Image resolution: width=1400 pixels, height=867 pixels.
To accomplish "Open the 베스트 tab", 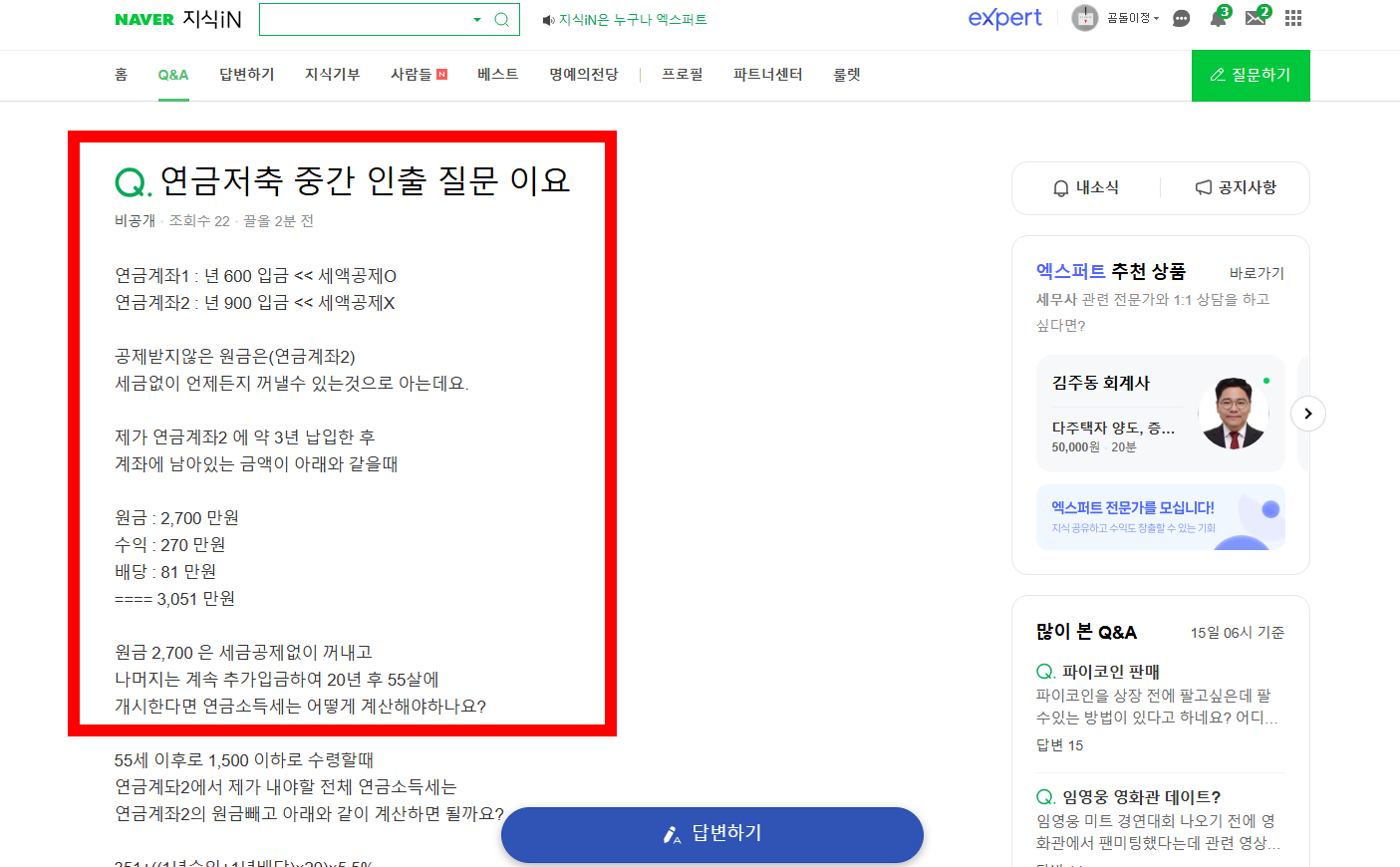I will pyautogui.click(x=498, y=75).
